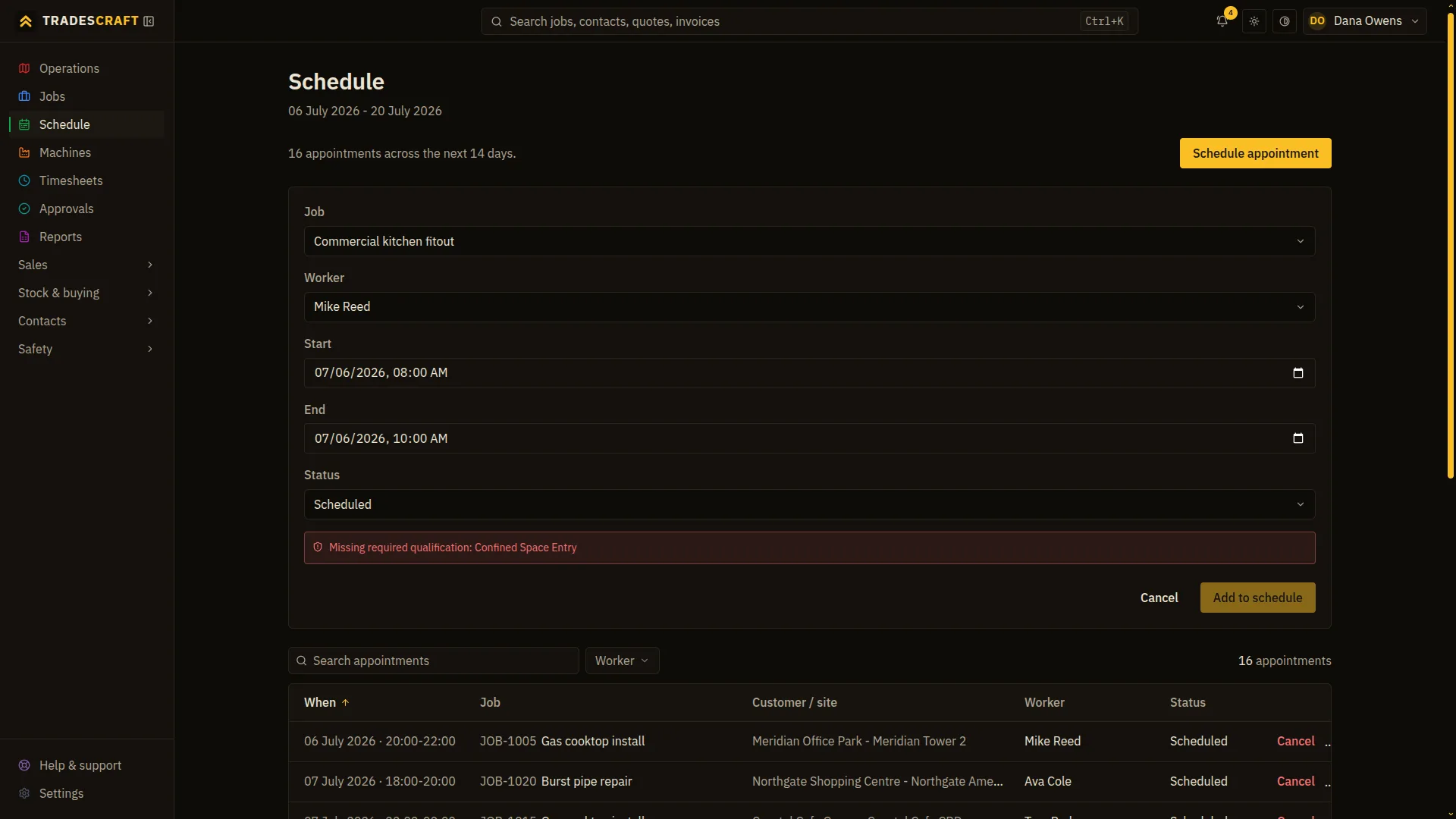The image size is (1456, 819).
Task: Focus the global search field
Action: (x=809, y=21)
